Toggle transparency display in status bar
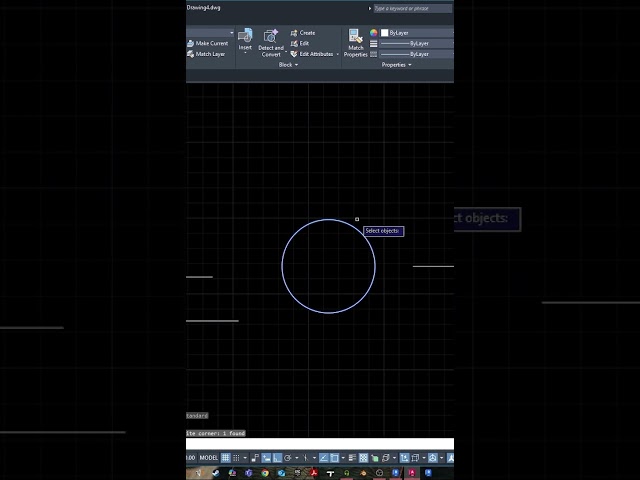The width and height of the screenshot is (640, 480). 364,458
